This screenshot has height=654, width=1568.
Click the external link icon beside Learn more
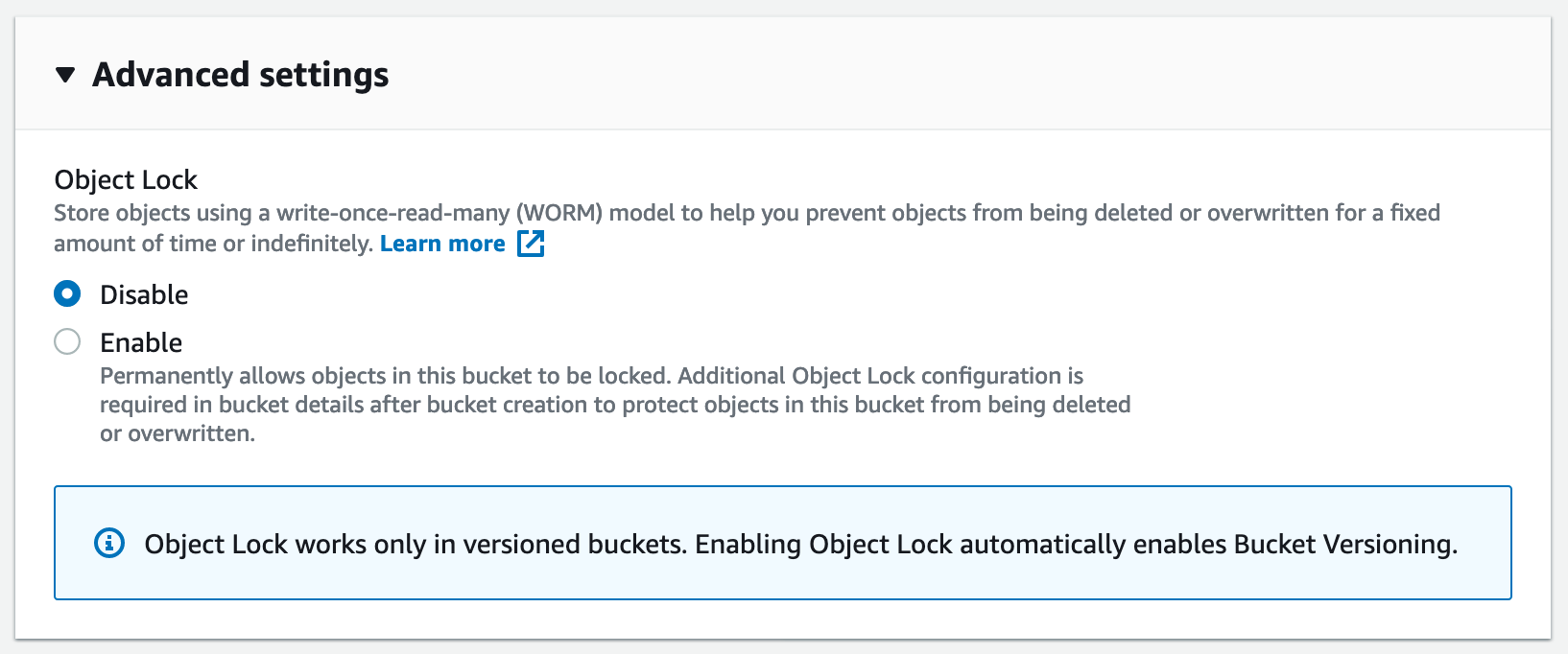point(530,244)
